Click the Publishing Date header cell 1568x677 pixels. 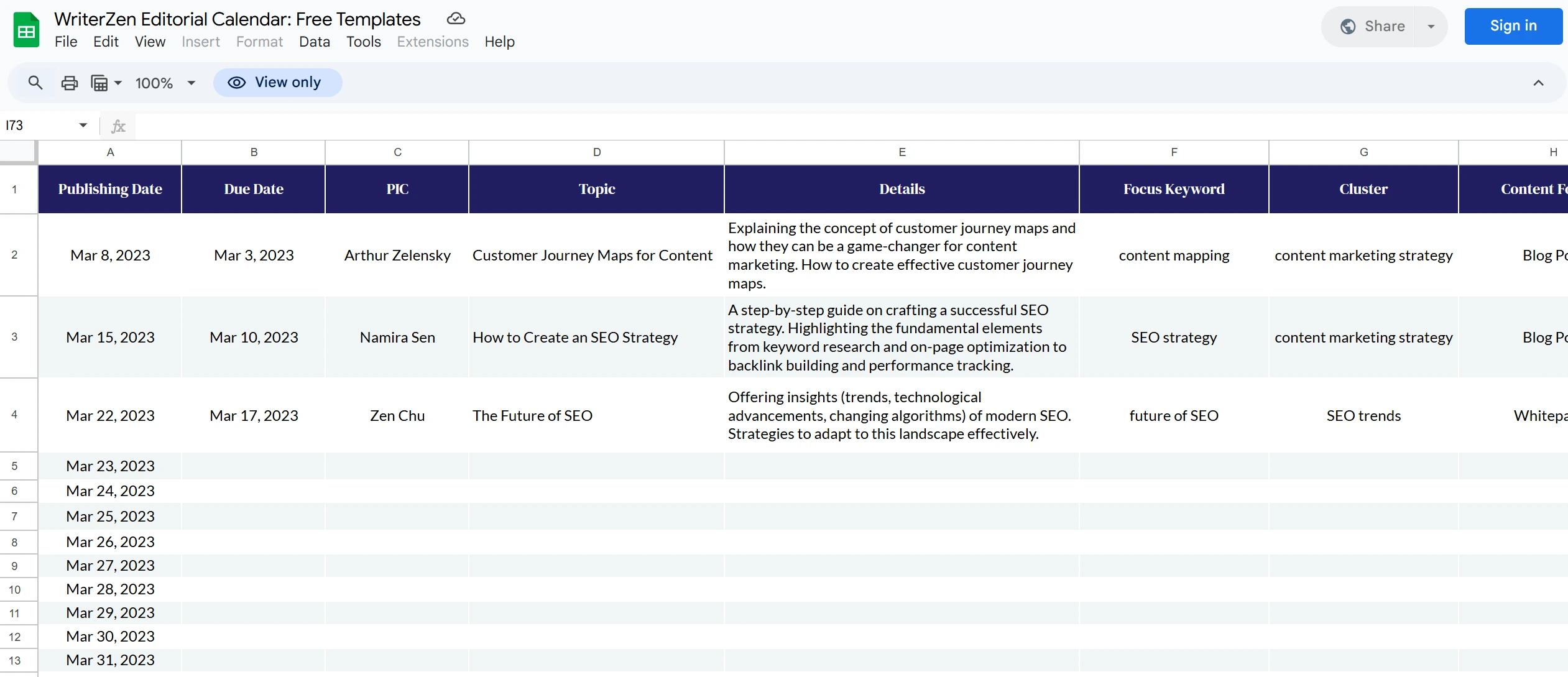(x=110, y=189)
